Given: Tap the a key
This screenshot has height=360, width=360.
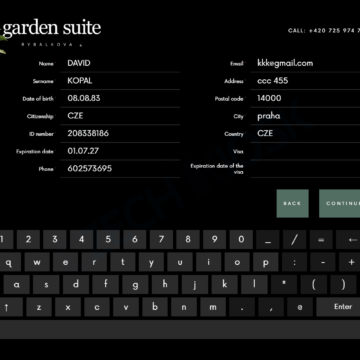Looking at the screenshot, I should [17, 285].
